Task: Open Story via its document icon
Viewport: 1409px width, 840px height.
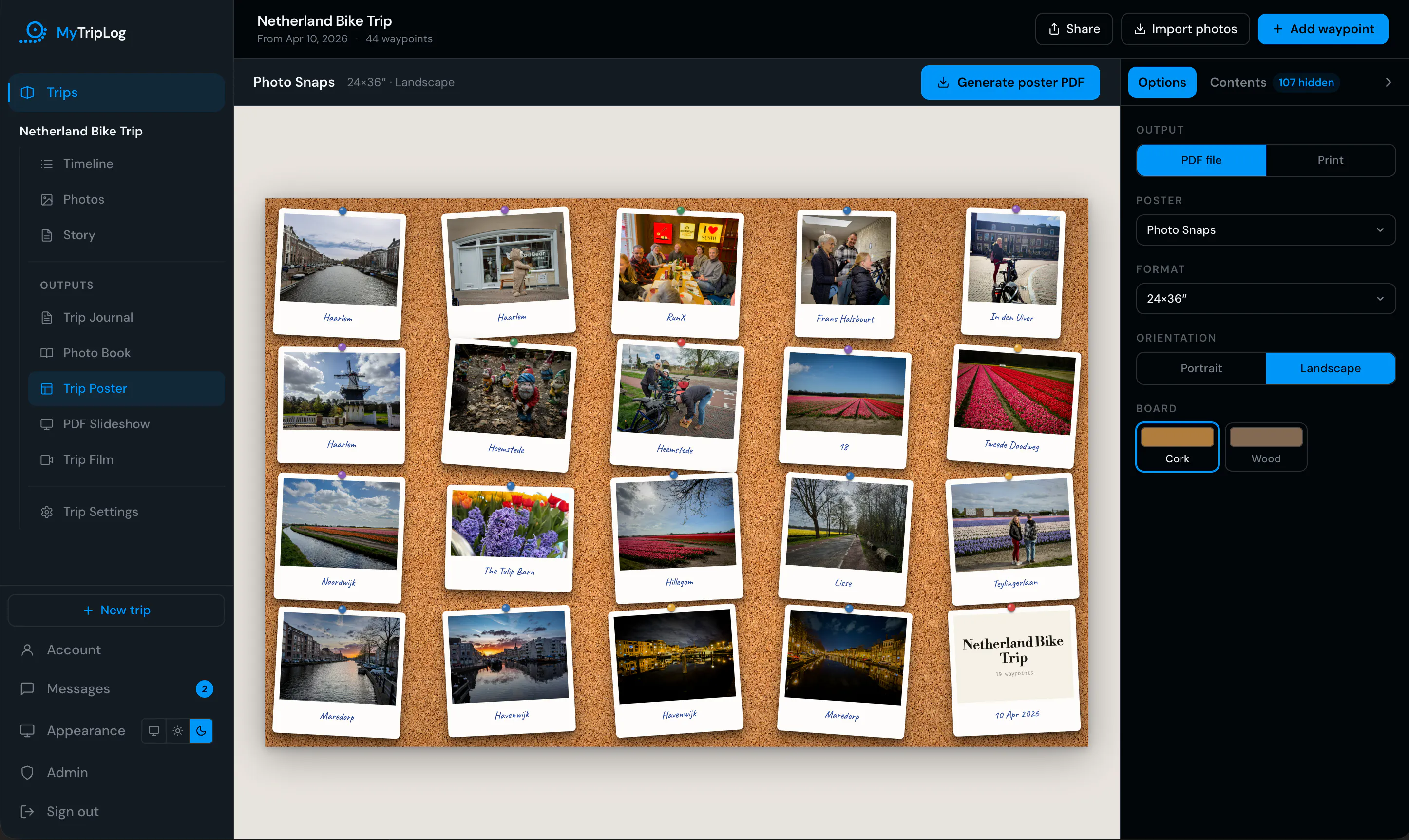Action: coord(47,235)
